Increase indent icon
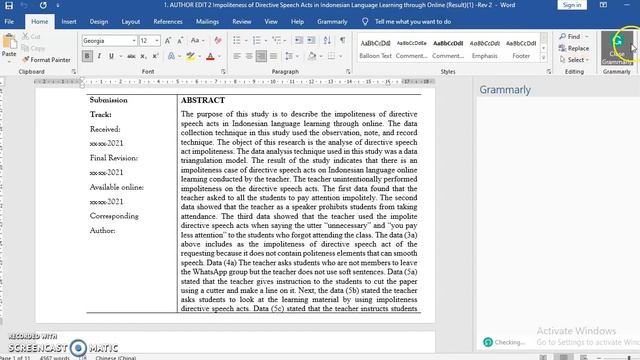 click(x=311, y=40)
